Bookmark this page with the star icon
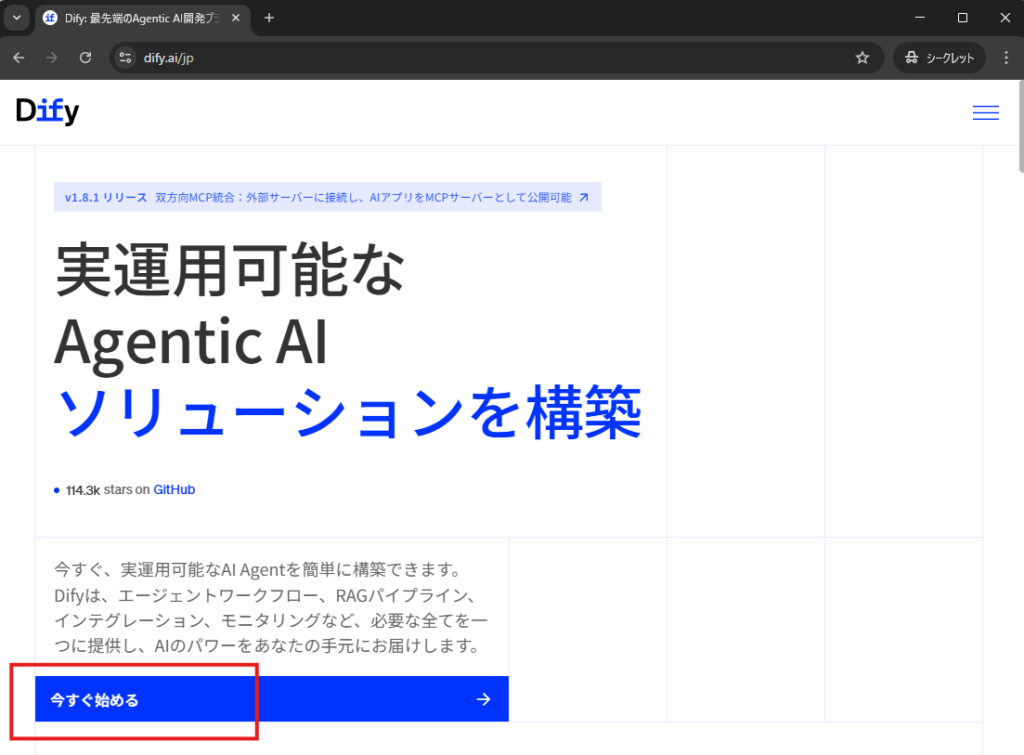Viewport: 1024px width, 755px height. pyautogui.click(x=862, y=57)
